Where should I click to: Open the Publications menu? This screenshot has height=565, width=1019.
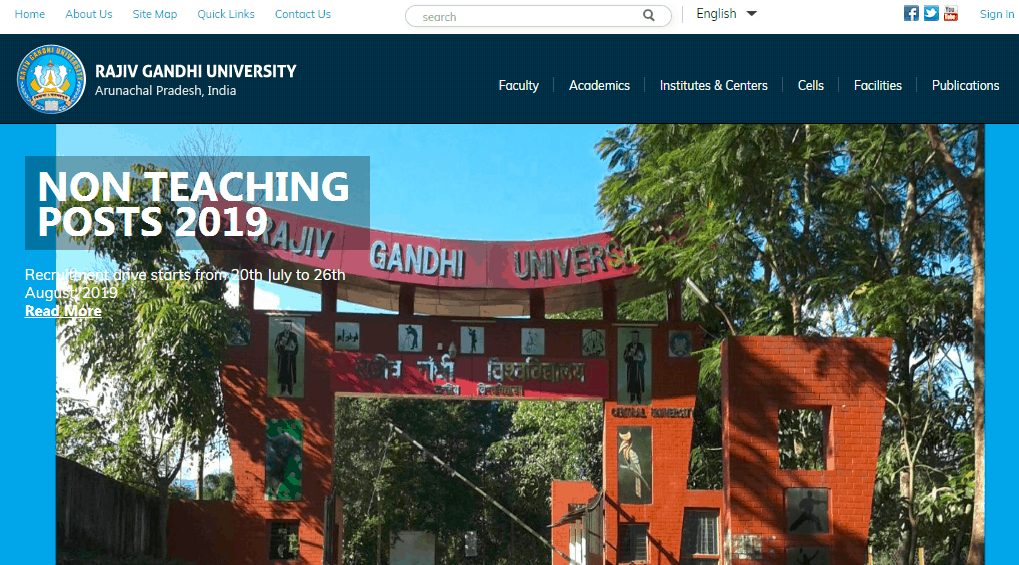point(965,85)
